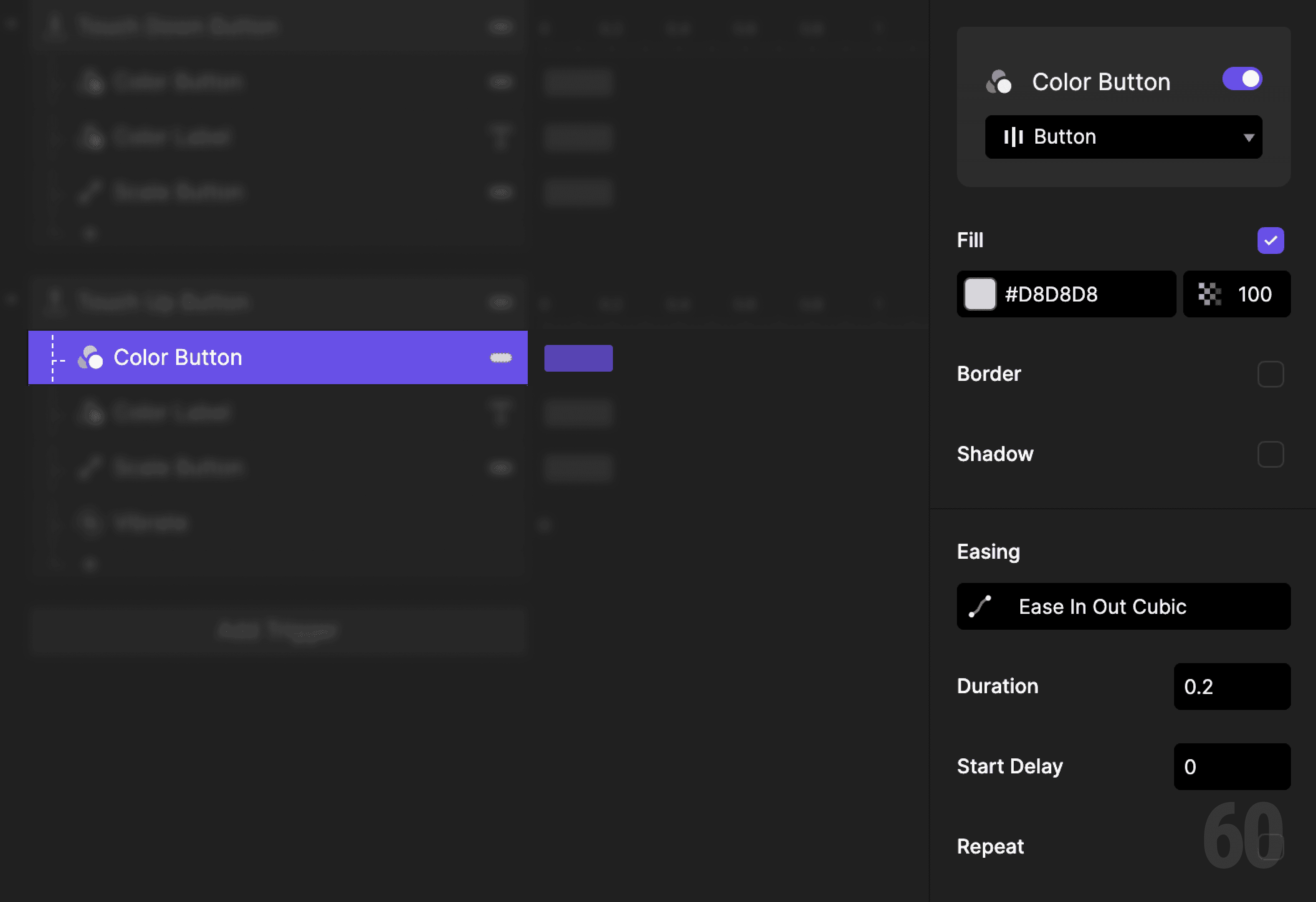Screen dimensions: 1316x902
Task: Click the text (T) icon on the Color Label row
Action: point(501,413)
